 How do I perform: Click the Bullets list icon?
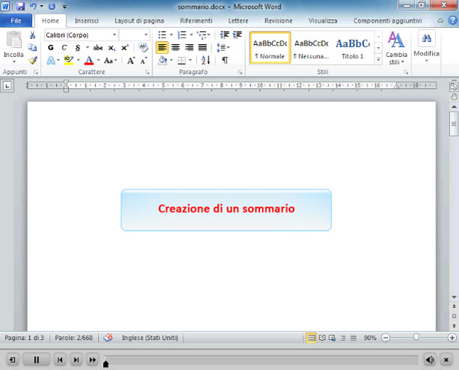point(162,35)
